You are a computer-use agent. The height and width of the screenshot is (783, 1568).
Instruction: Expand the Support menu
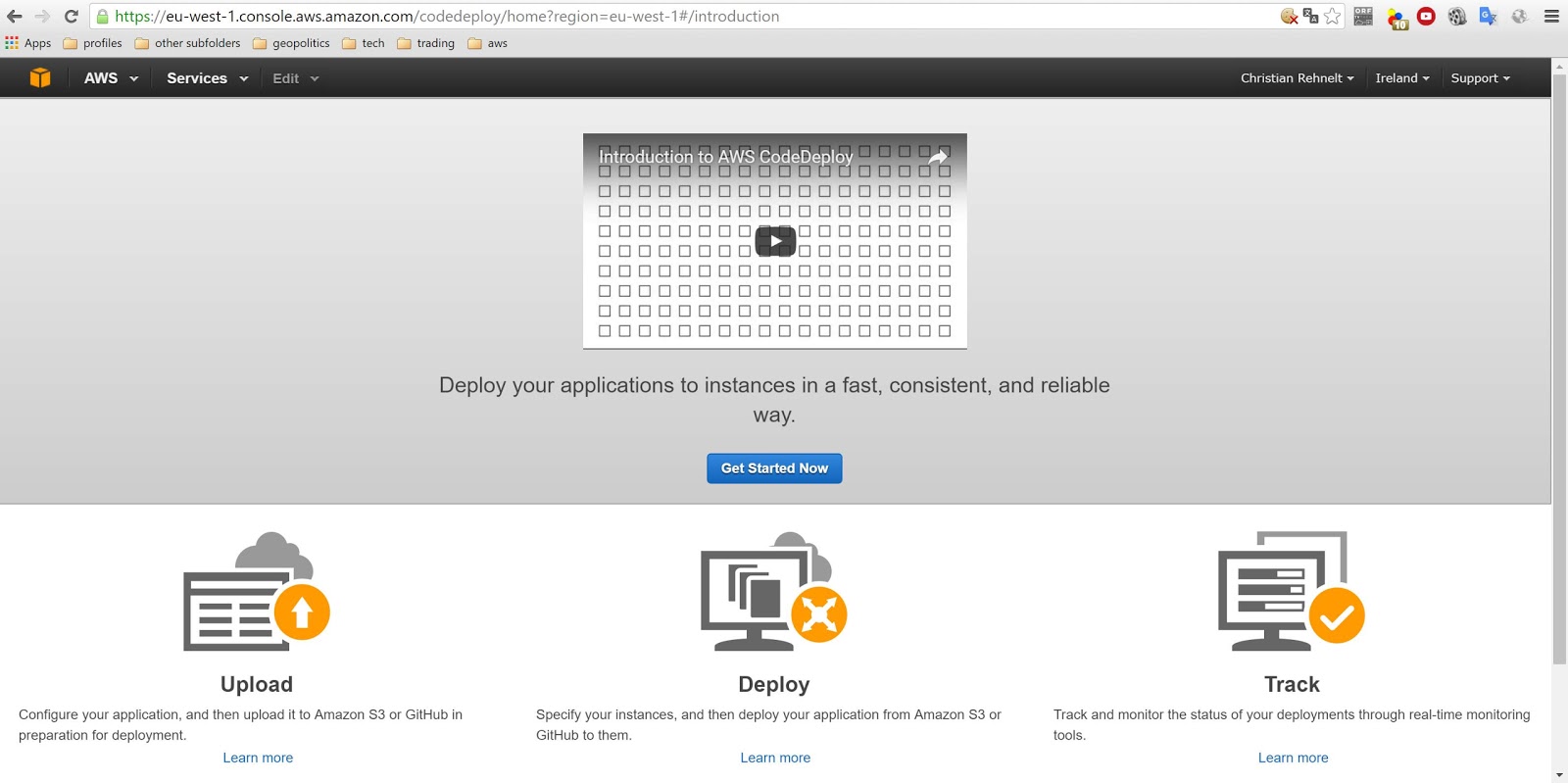click(1480, 78)
